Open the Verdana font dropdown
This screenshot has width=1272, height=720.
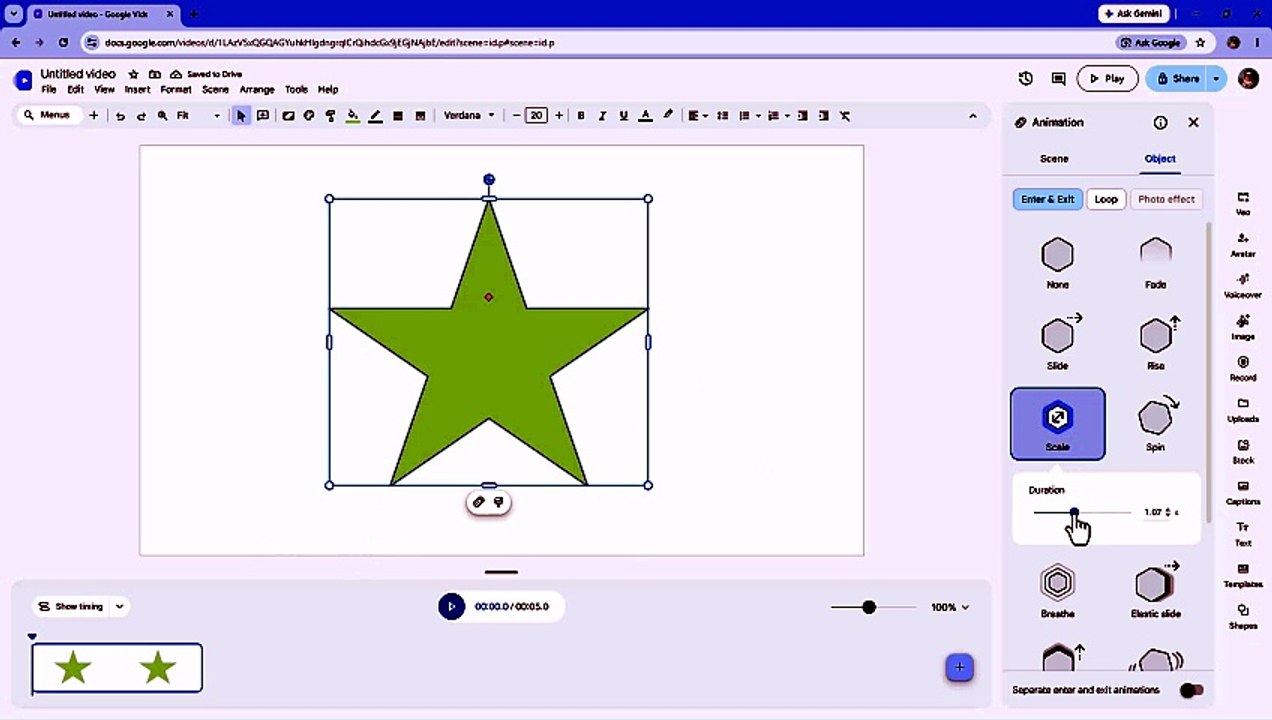tap(469, 116)
